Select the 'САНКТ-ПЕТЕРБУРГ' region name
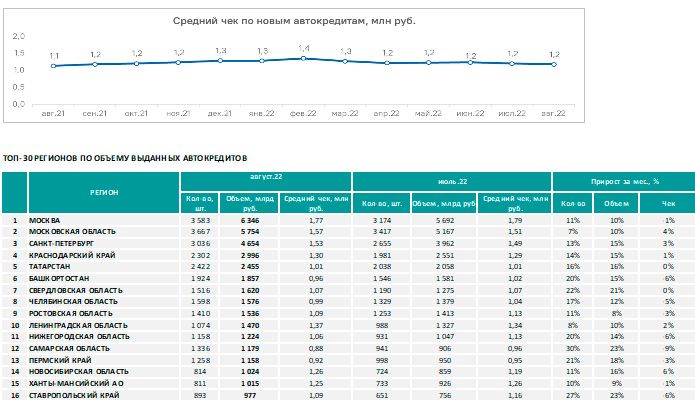The image size is (695, 402). click(62, 243)
